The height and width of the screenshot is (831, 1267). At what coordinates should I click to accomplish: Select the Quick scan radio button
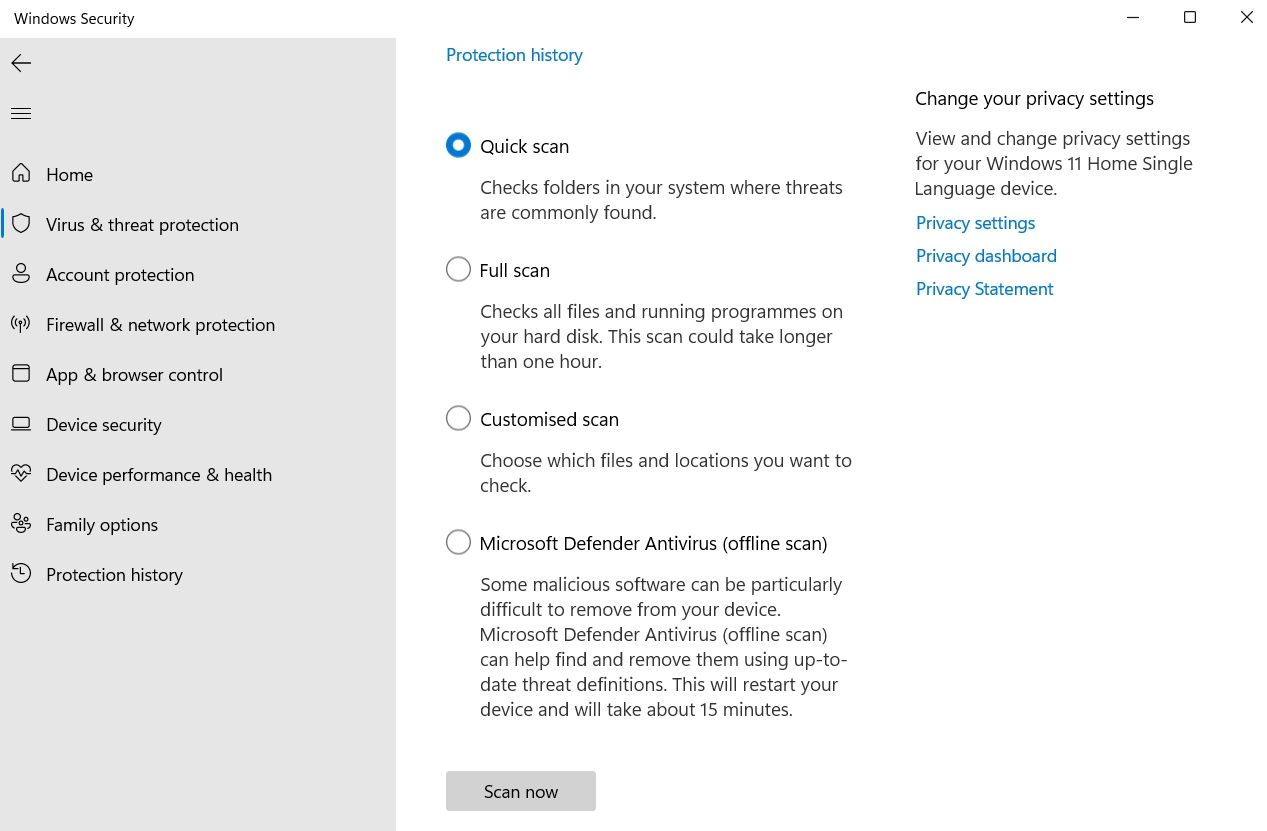click(x=458, y=145)
